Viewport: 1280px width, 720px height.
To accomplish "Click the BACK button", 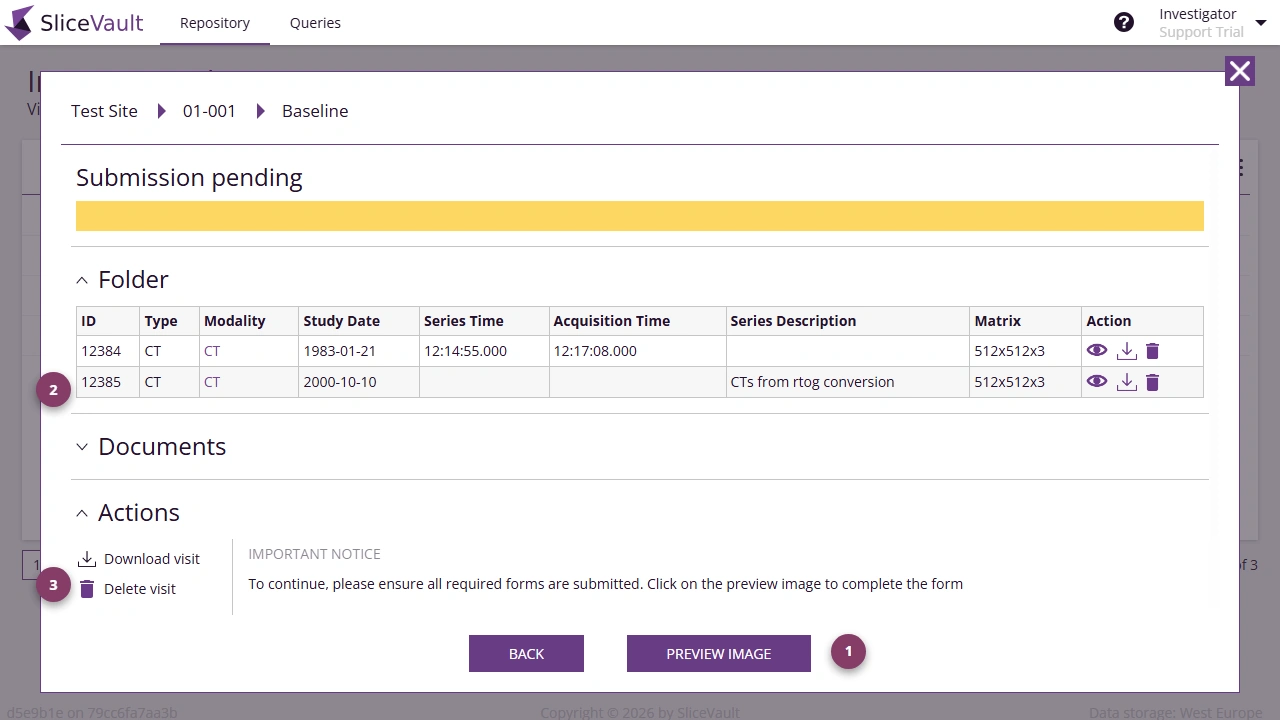I will [526, 653].
